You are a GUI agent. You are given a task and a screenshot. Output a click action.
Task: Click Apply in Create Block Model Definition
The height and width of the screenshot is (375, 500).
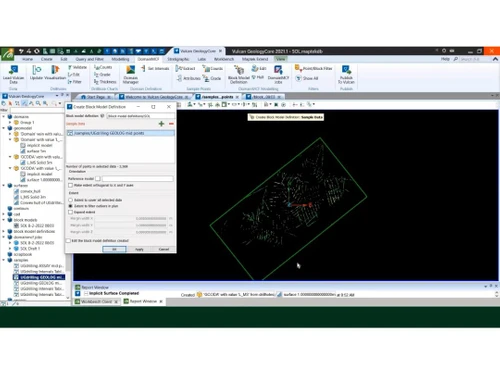point(139,249)
